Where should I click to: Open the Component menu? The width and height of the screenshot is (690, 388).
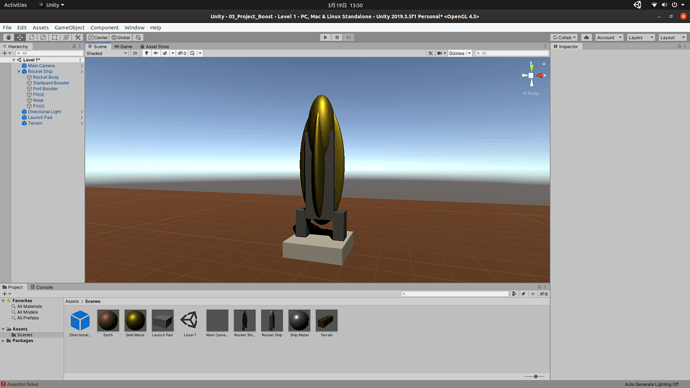pyautogui.click(x=104, y=27)
